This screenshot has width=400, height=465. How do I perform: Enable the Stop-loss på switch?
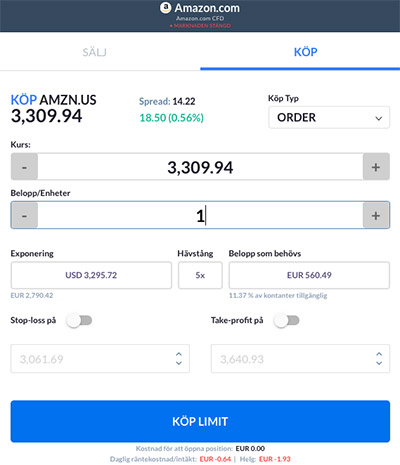[x=79, y=321]
